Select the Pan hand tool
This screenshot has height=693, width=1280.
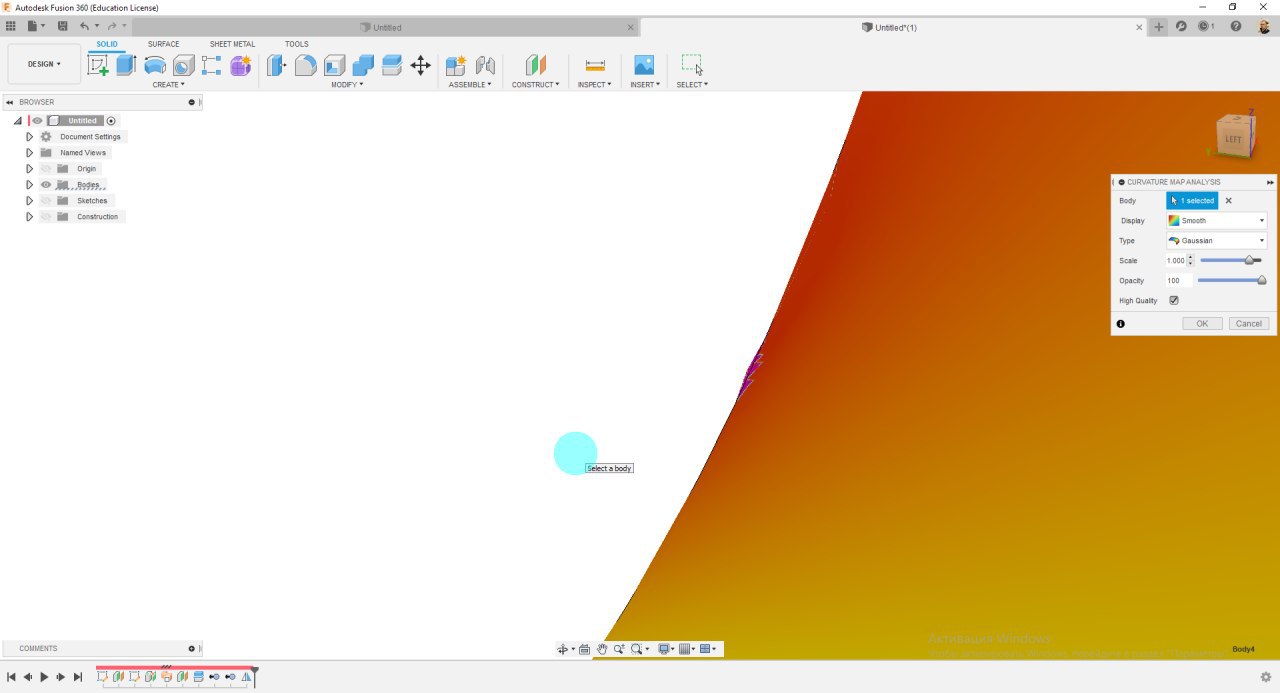(602, 649)
